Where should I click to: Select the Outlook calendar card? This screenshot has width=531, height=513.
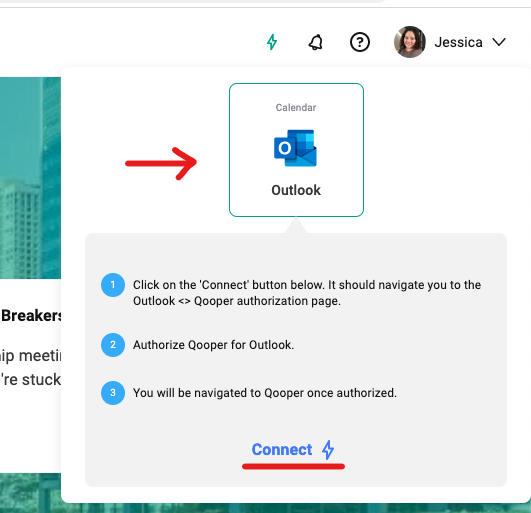(296, 150)
